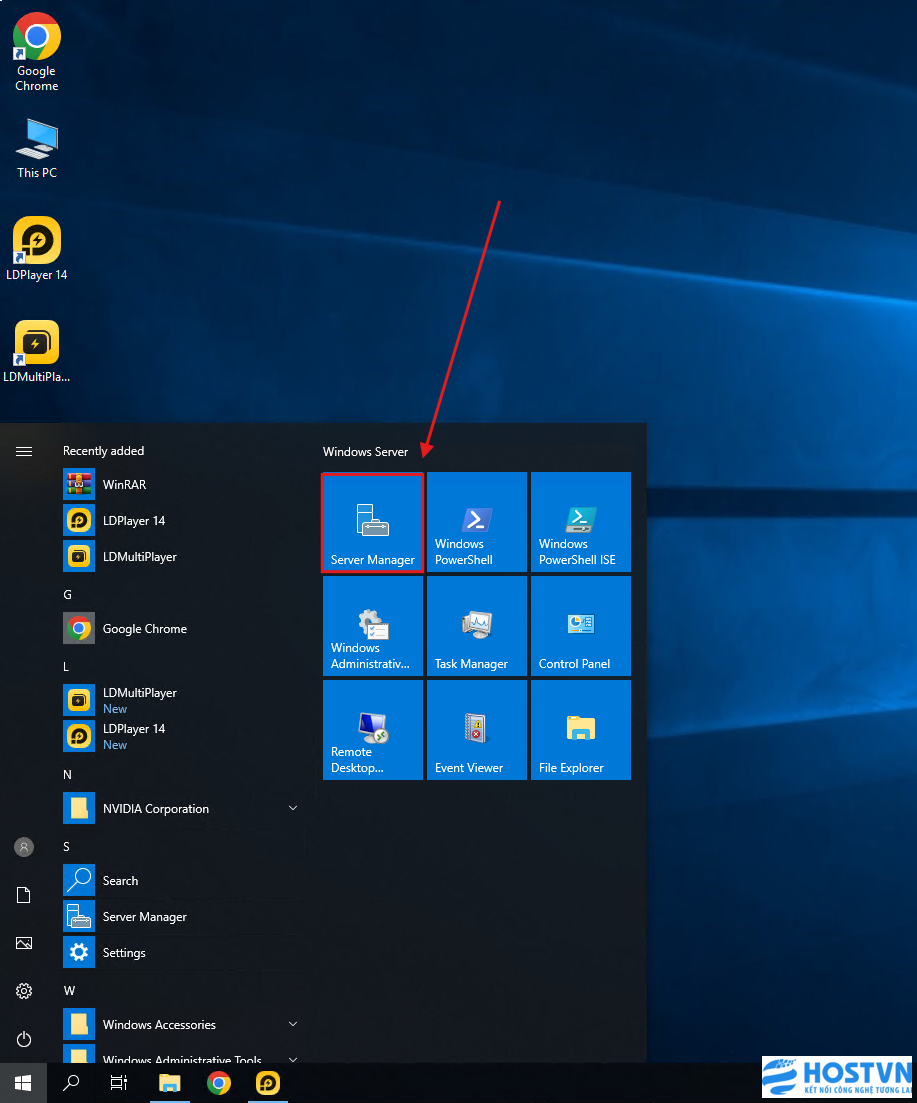The image size is (917, 1103).
Task: Open LDPlayer 14 marked New under L
Action: (183, 737)
